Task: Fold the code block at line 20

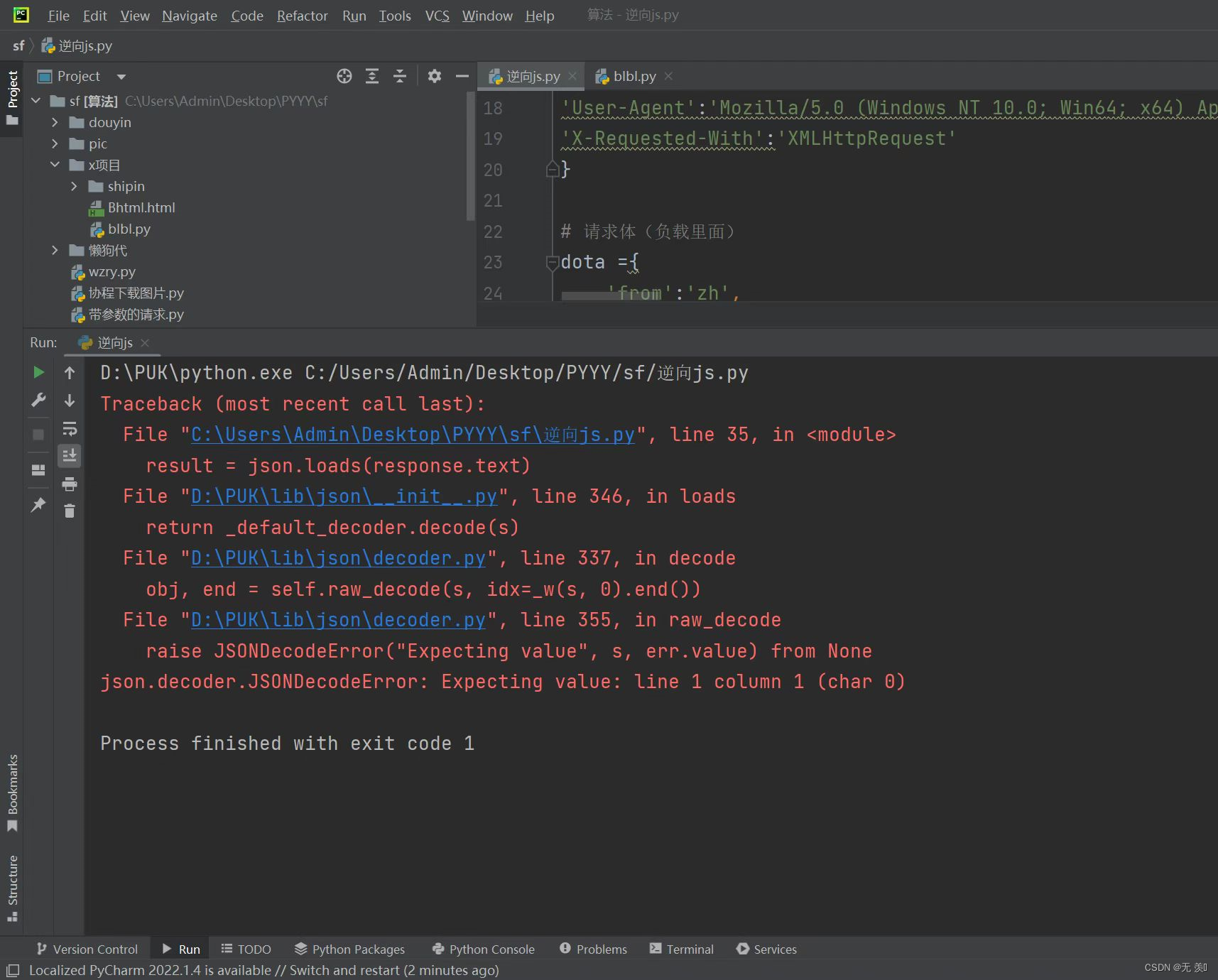Action: (553, 169)
